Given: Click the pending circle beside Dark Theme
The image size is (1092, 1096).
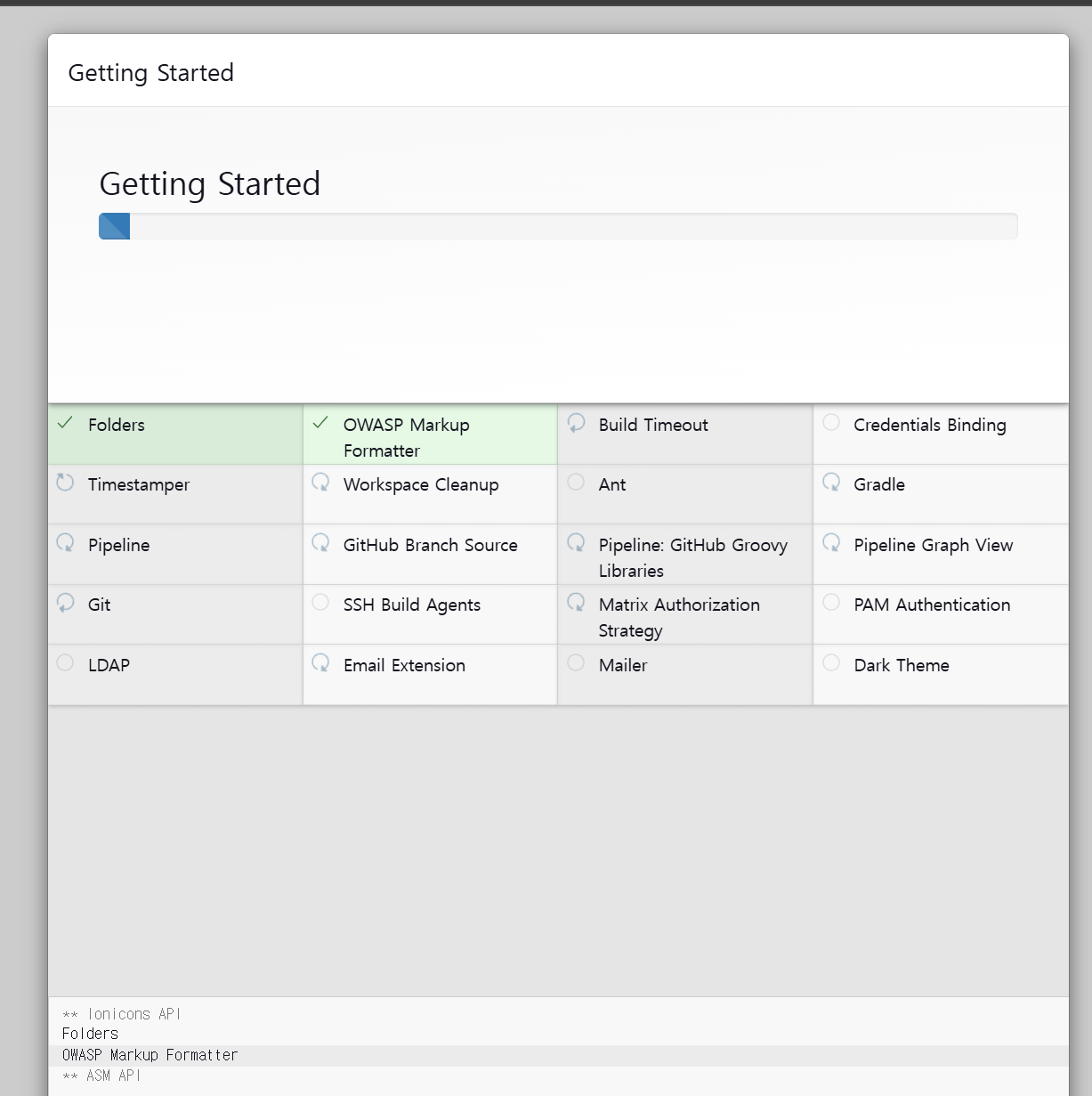Looking at the screenshot, I should point(831,662).
